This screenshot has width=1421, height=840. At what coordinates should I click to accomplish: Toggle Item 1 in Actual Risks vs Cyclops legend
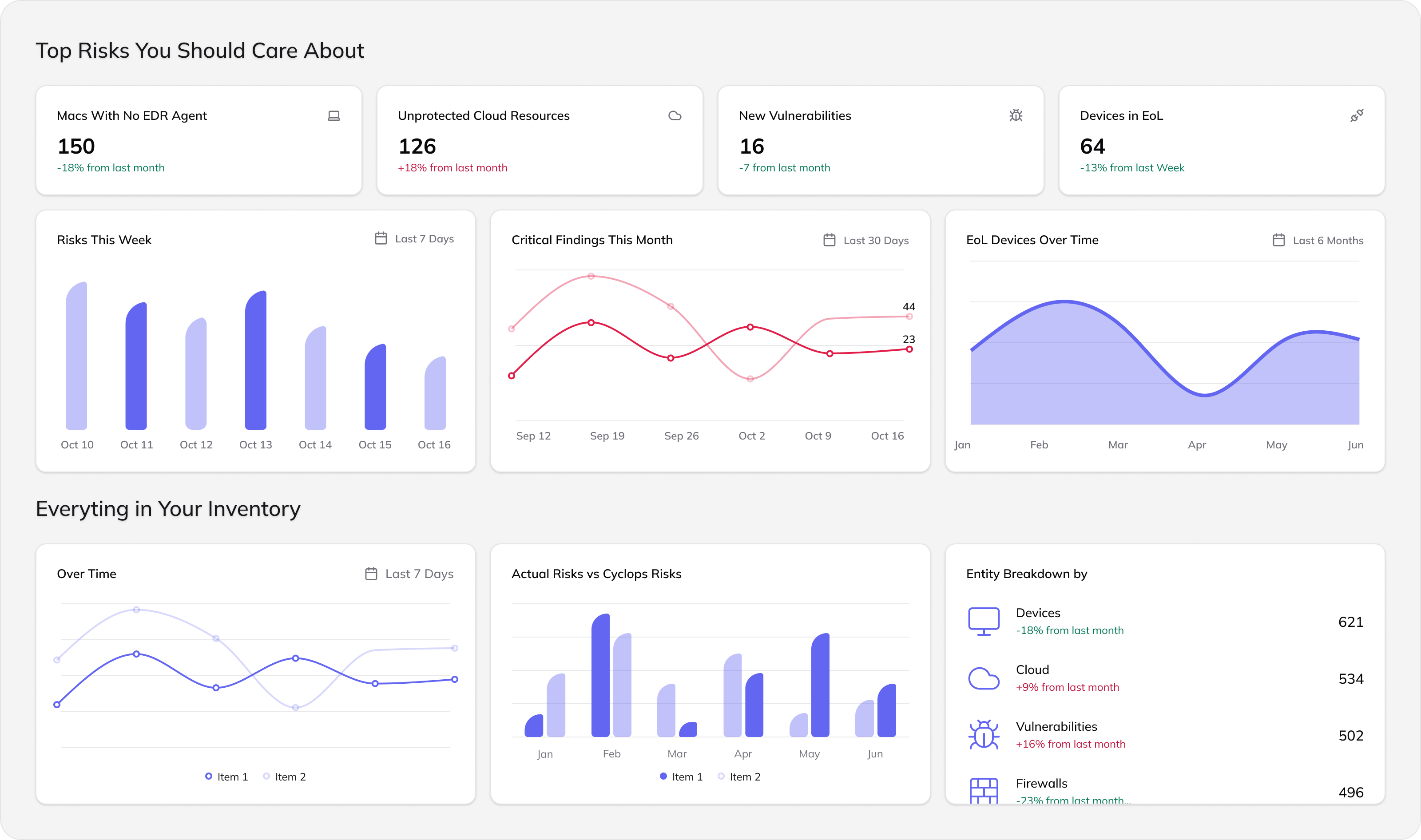(x=682, y=776)
